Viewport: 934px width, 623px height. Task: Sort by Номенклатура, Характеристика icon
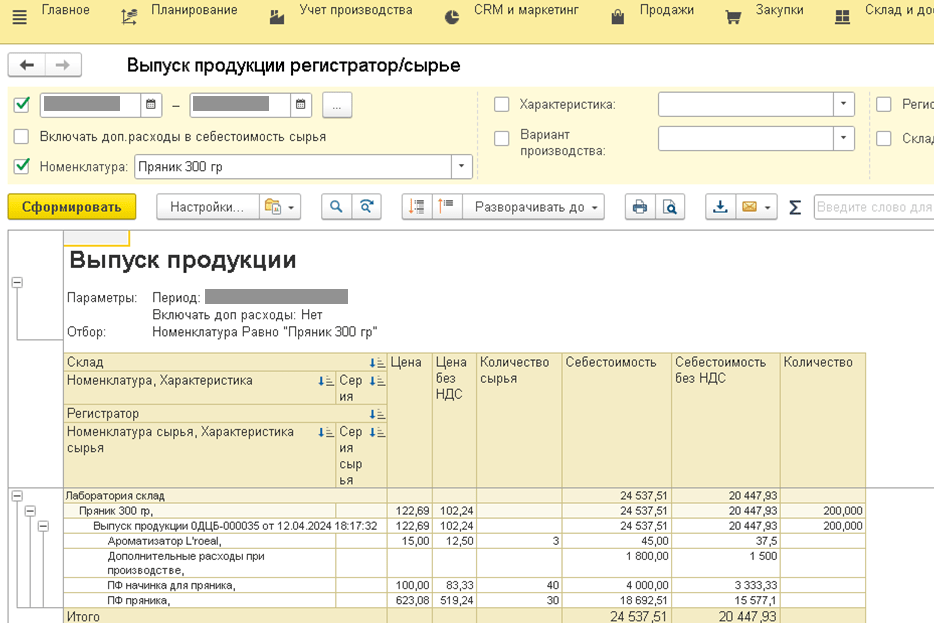coord(326,381)
